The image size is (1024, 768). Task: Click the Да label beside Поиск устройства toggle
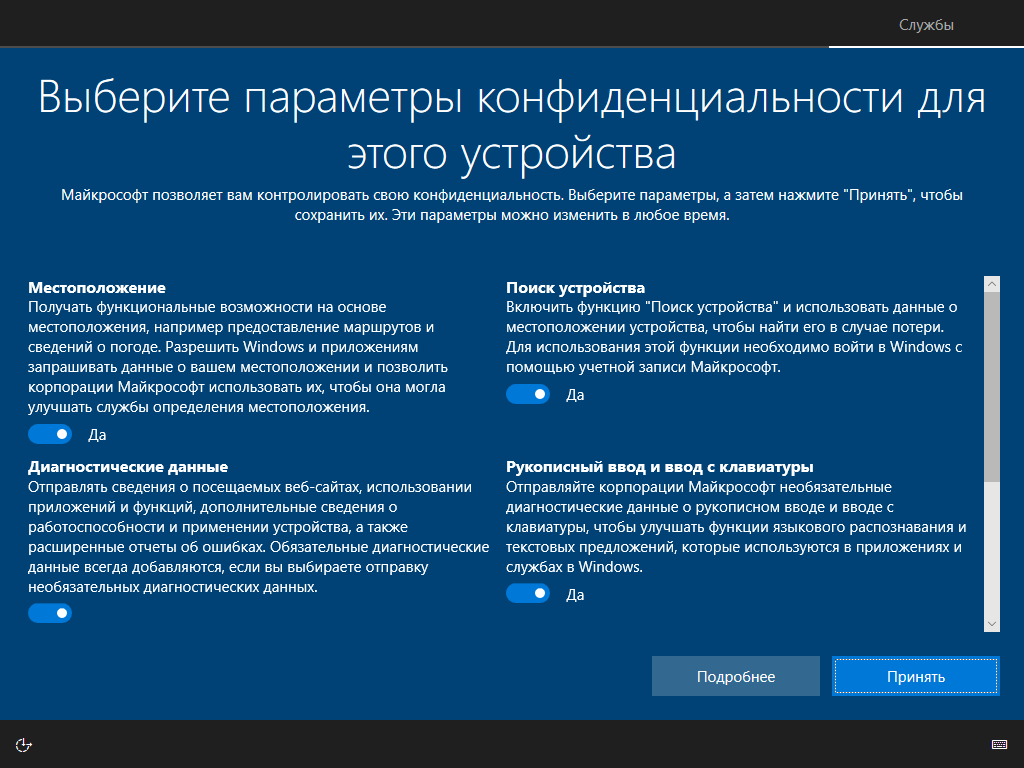pos(575,395)
